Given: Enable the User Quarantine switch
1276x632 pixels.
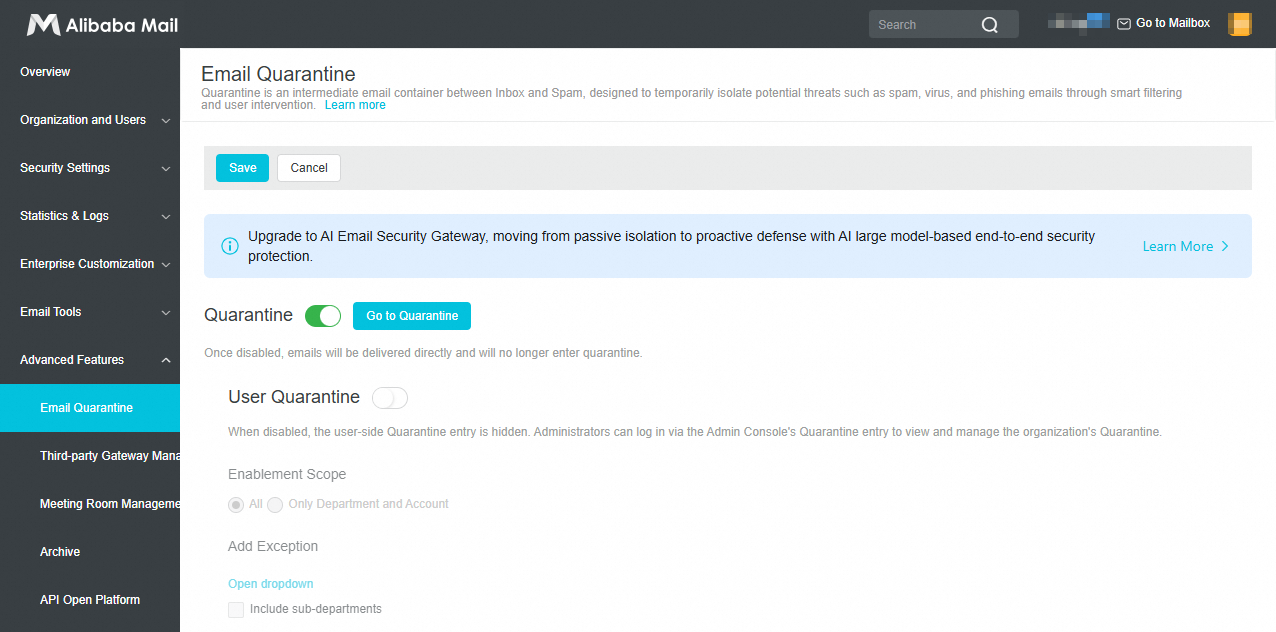Looking at the screenshot, I should pos(390,398).
